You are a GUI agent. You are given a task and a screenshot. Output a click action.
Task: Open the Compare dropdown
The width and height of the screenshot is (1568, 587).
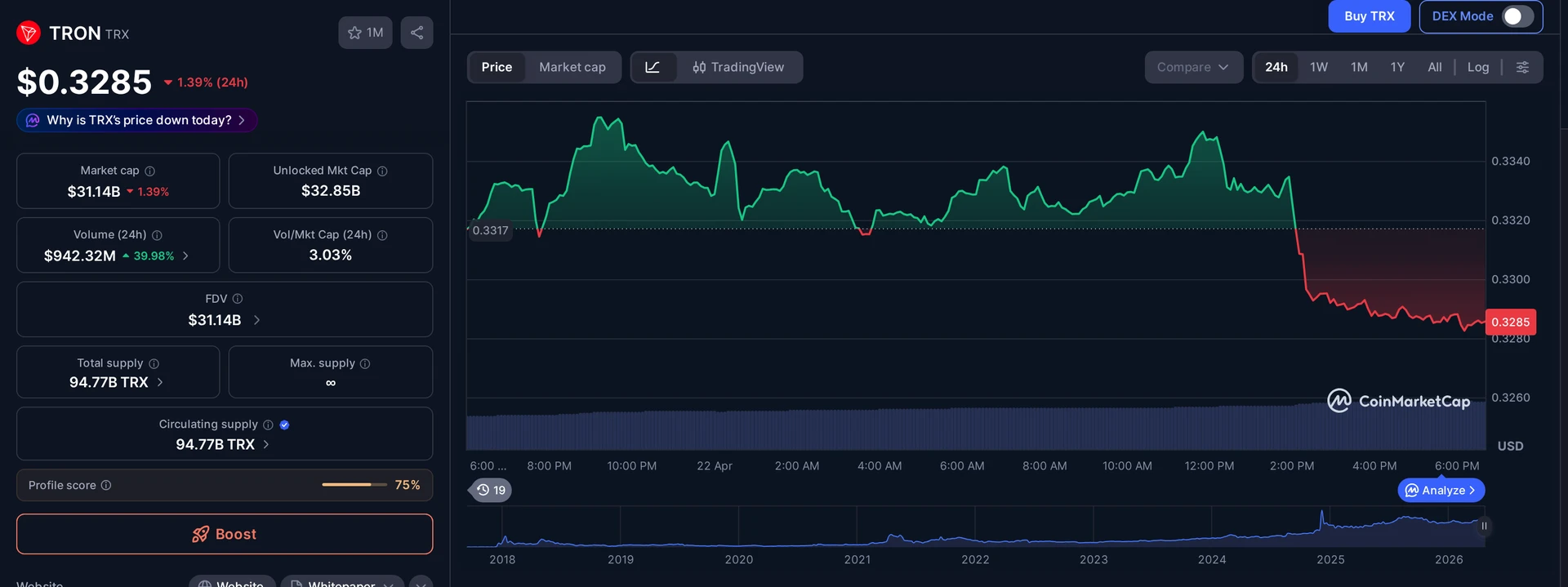(x=1193, y=67)
